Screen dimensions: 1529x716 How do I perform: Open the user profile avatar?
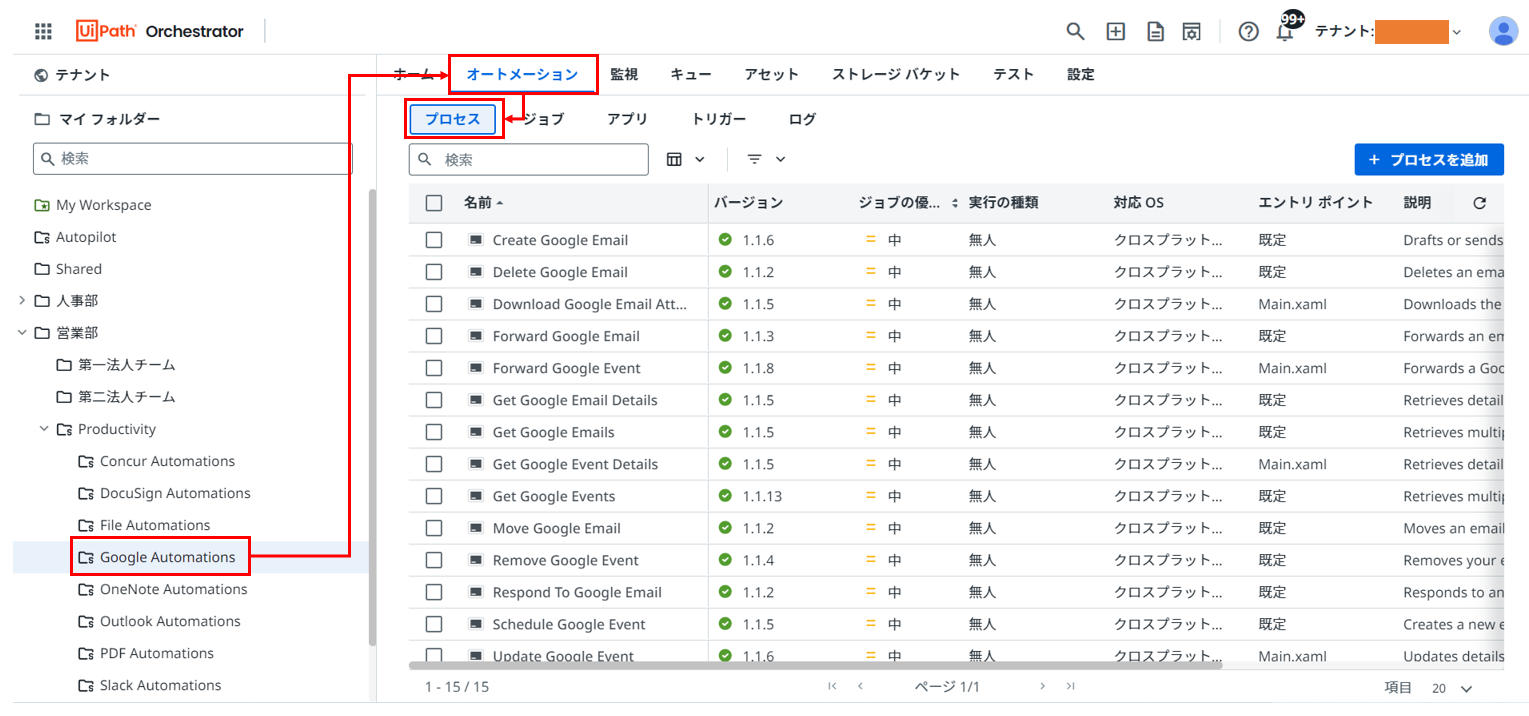coord(1503,31)
